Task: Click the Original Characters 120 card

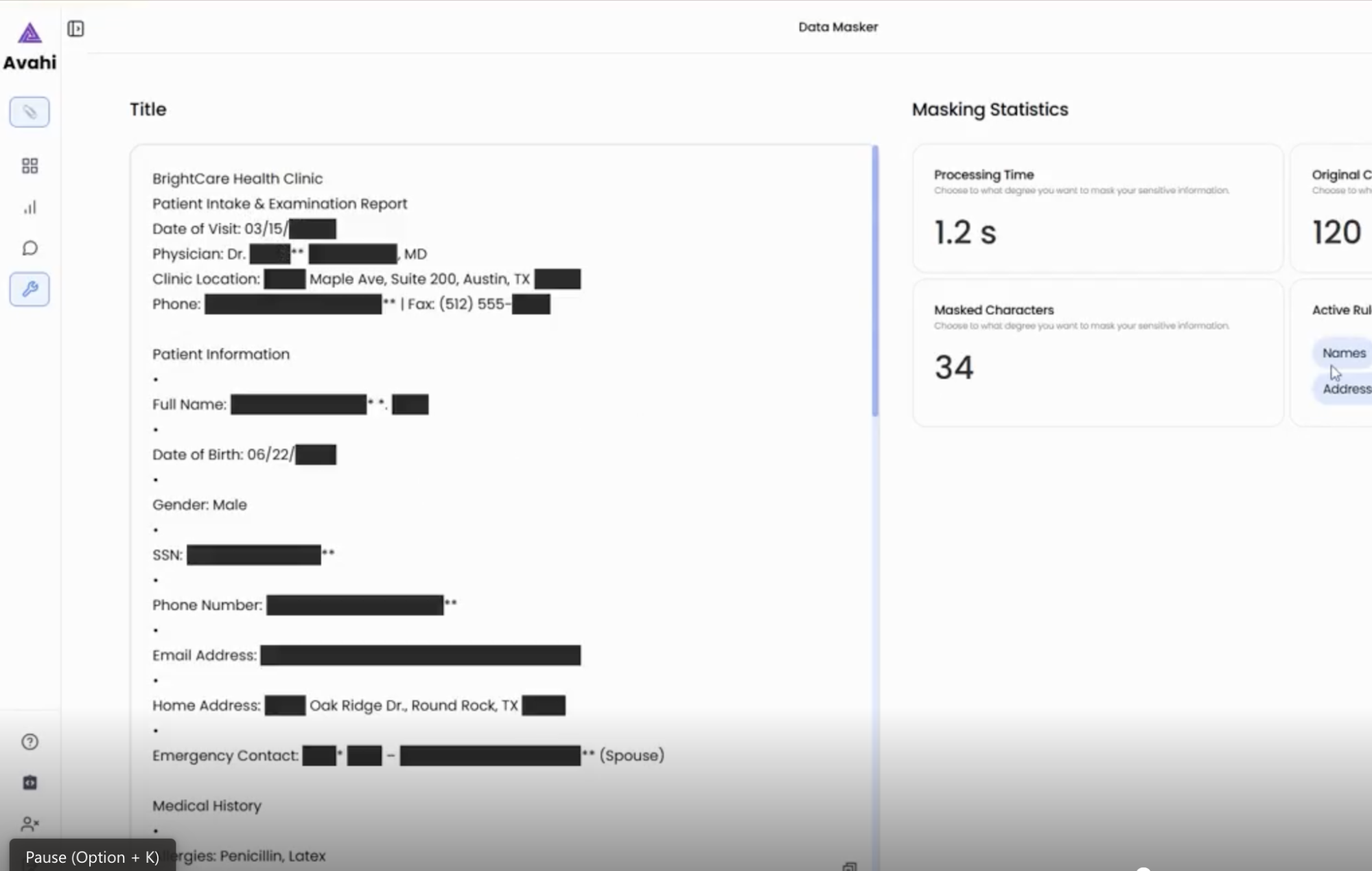Action: 1332,208
